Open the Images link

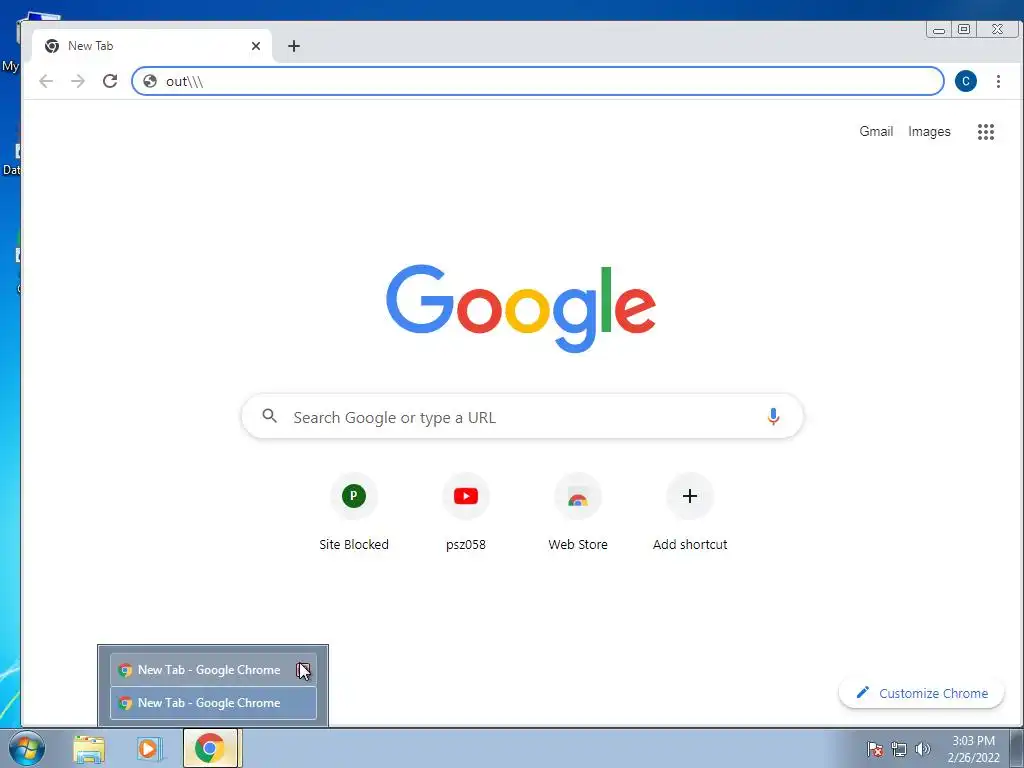point(929,131)
